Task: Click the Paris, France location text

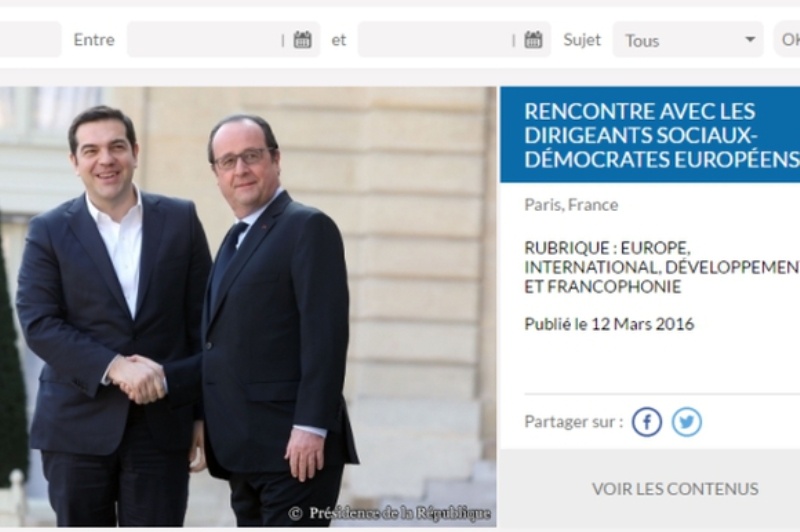Action: 571,205
